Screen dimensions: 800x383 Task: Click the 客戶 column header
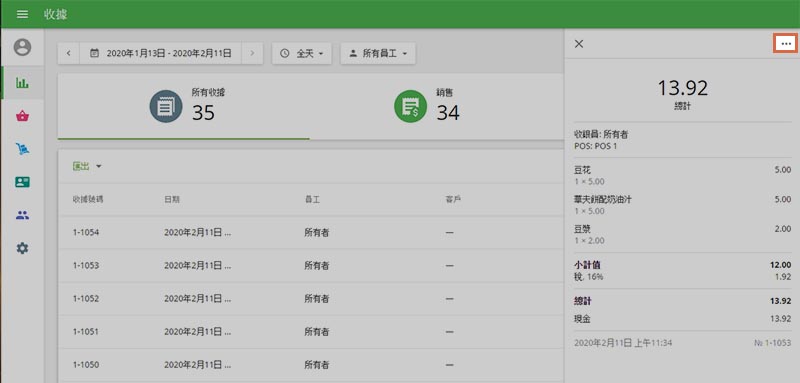pyautogui.click(x=453, y=199)
